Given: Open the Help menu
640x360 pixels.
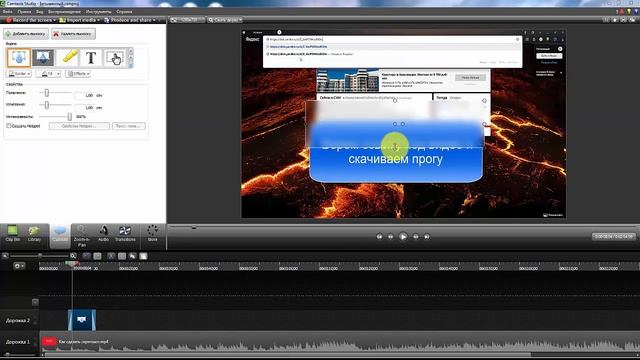Looking at the screenshot, I should [124, 12].
